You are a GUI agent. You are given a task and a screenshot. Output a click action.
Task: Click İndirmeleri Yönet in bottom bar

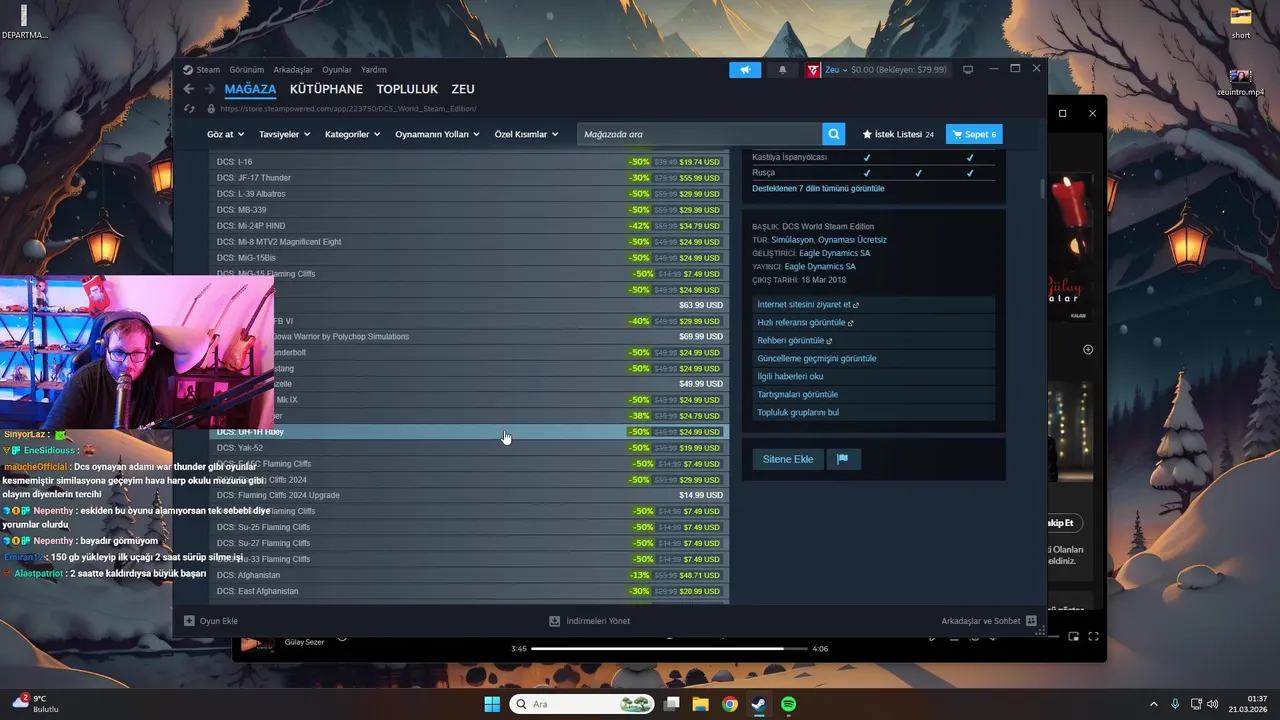tap(590, 621)
